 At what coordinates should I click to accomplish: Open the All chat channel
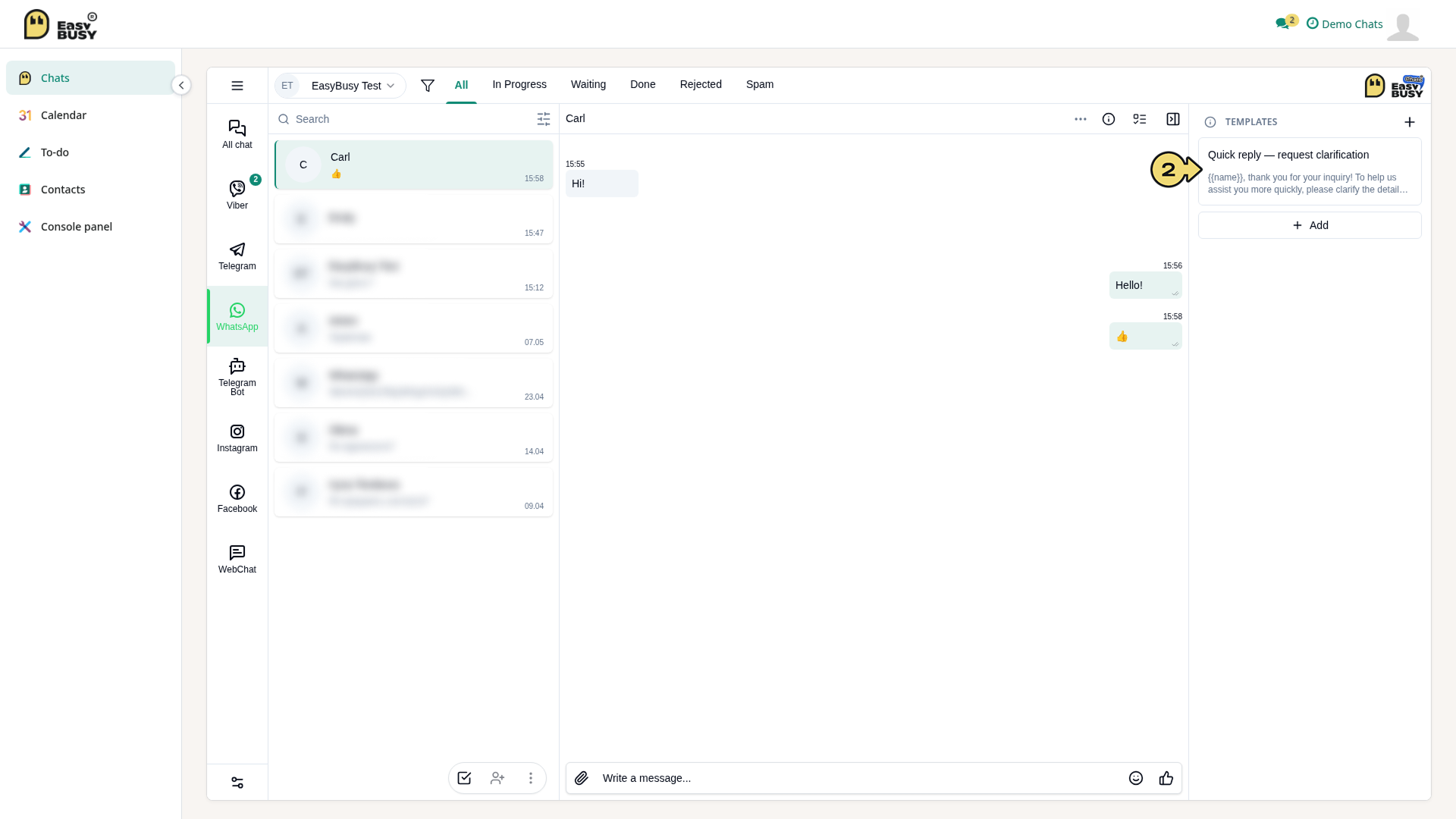(x=237, y=134)
